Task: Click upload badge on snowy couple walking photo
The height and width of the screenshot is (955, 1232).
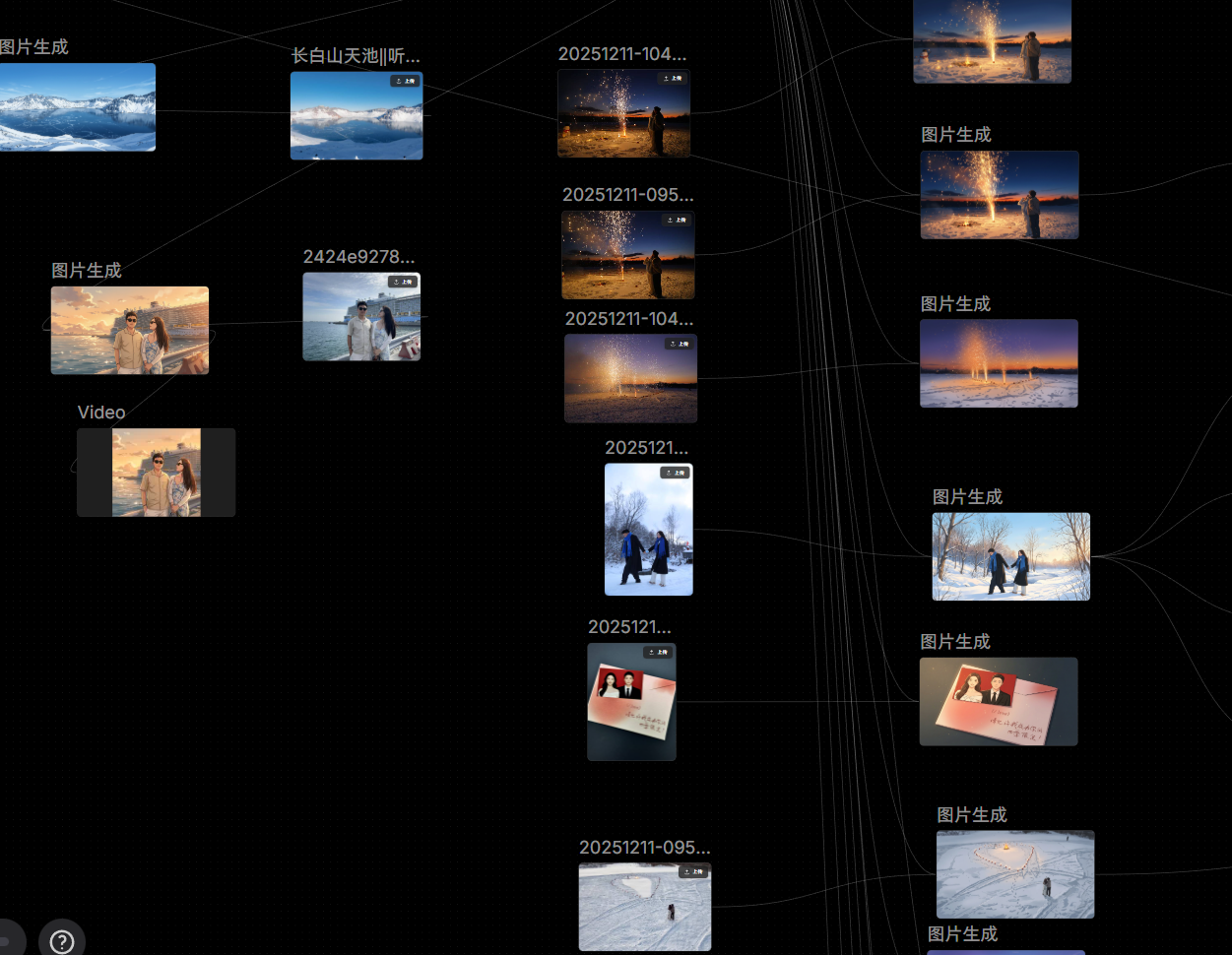Action: coord(676,473)
